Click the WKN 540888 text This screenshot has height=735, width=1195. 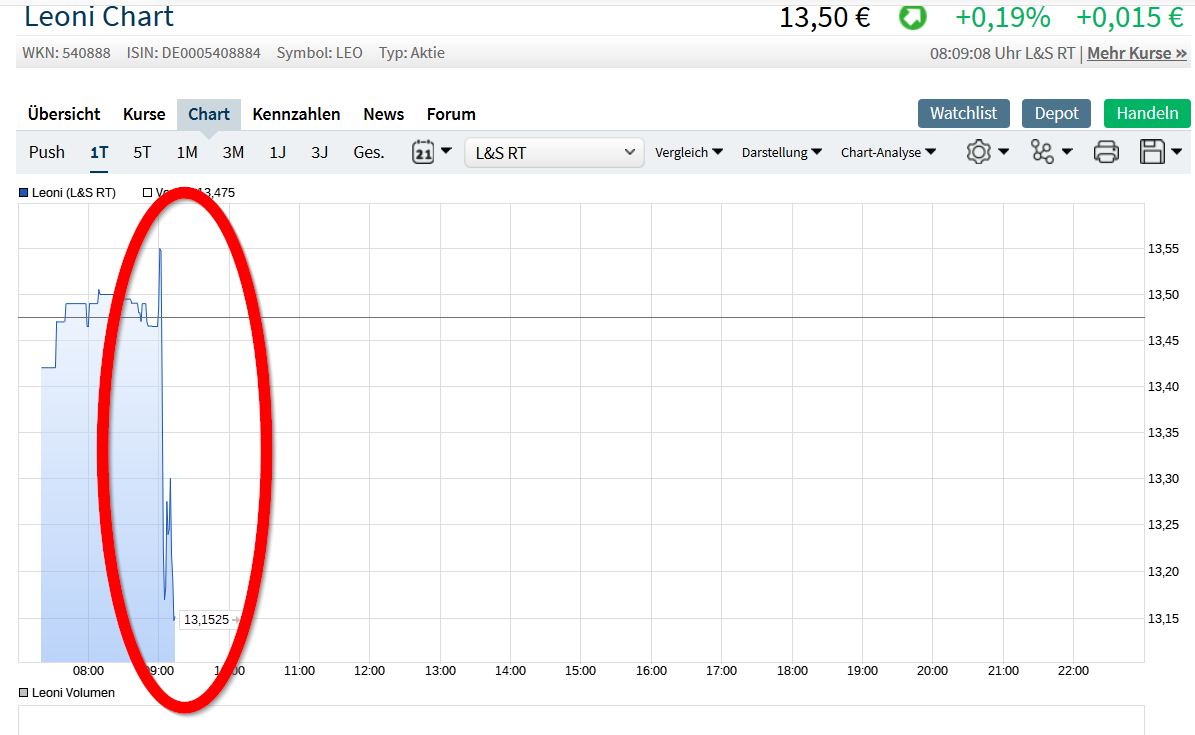pos(66,53)
